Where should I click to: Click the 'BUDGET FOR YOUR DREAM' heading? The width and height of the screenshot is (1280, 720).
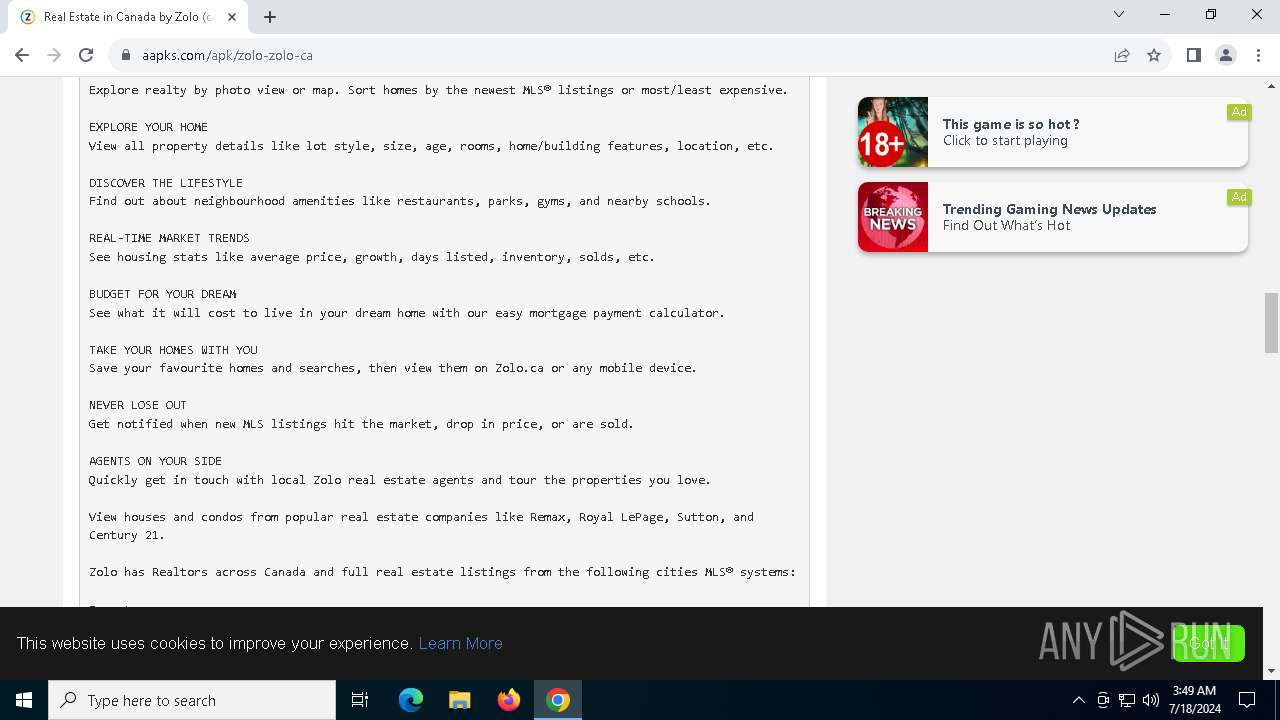coord(162,294)
